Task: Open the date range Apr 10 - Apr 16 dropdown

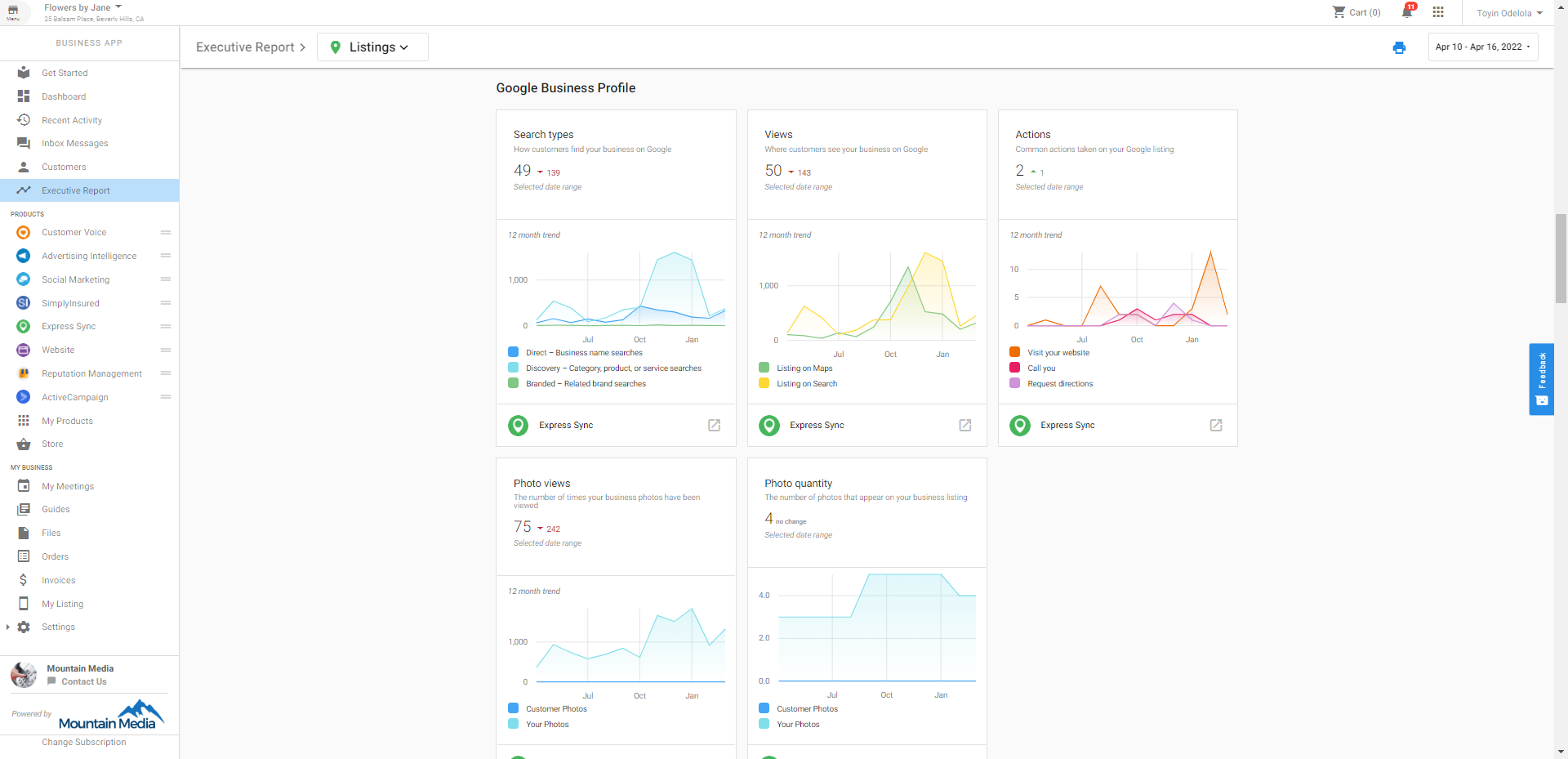Action: 1483,47
